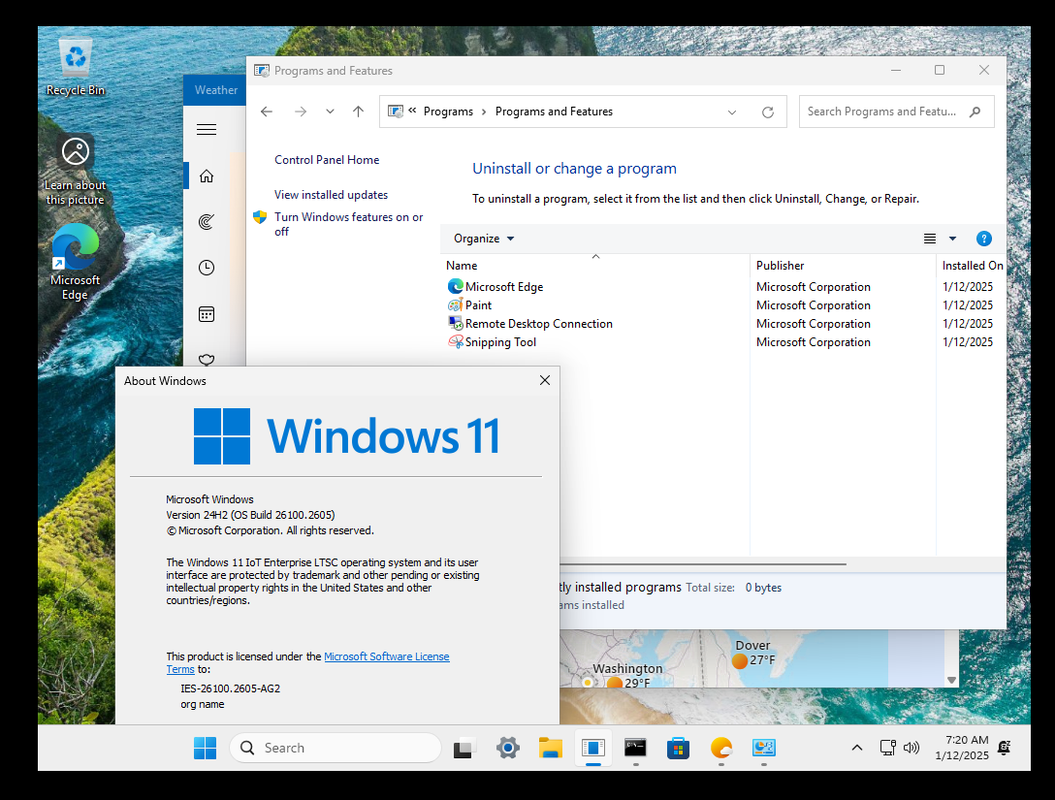
Task: Show hidden icons tray chevron
Action: click(x=857, y=748)
